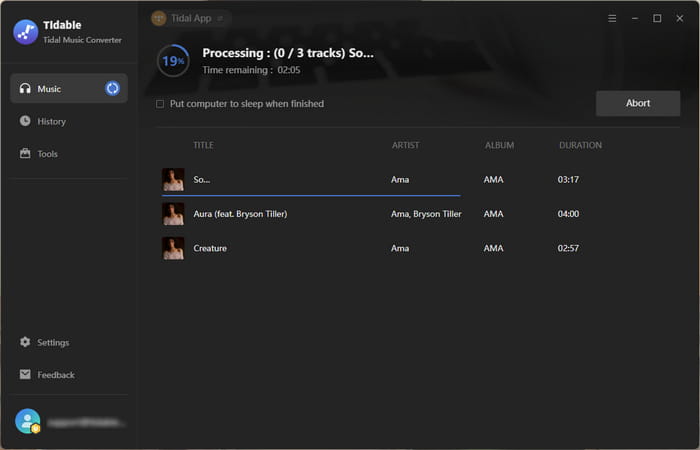The width and height of the screenshot is (700, 450).
Task: Click the user account avatar
Action: click(x=28, y=421)
